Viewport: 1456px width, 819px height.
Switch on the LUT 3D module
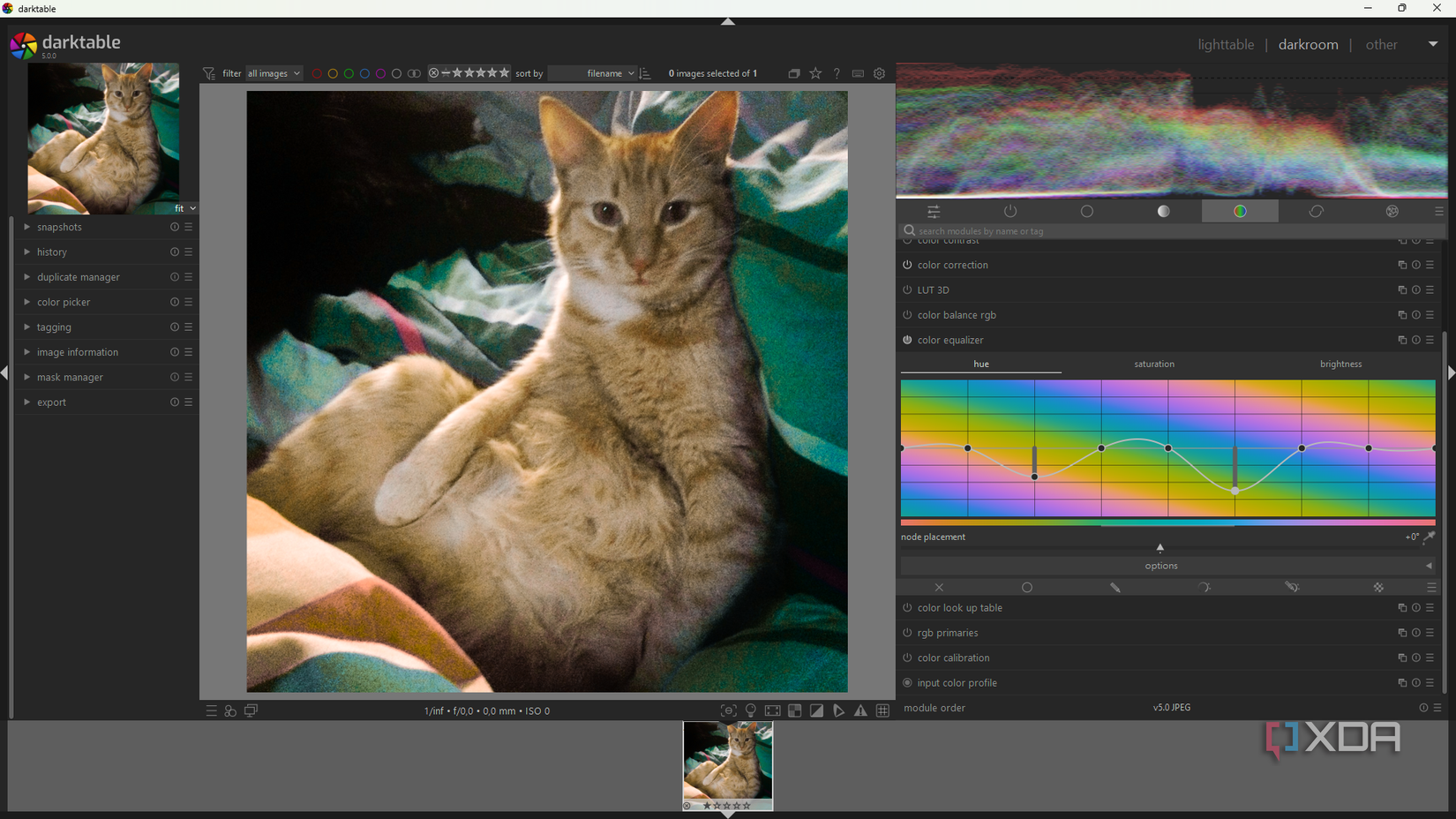click(907, 290)
